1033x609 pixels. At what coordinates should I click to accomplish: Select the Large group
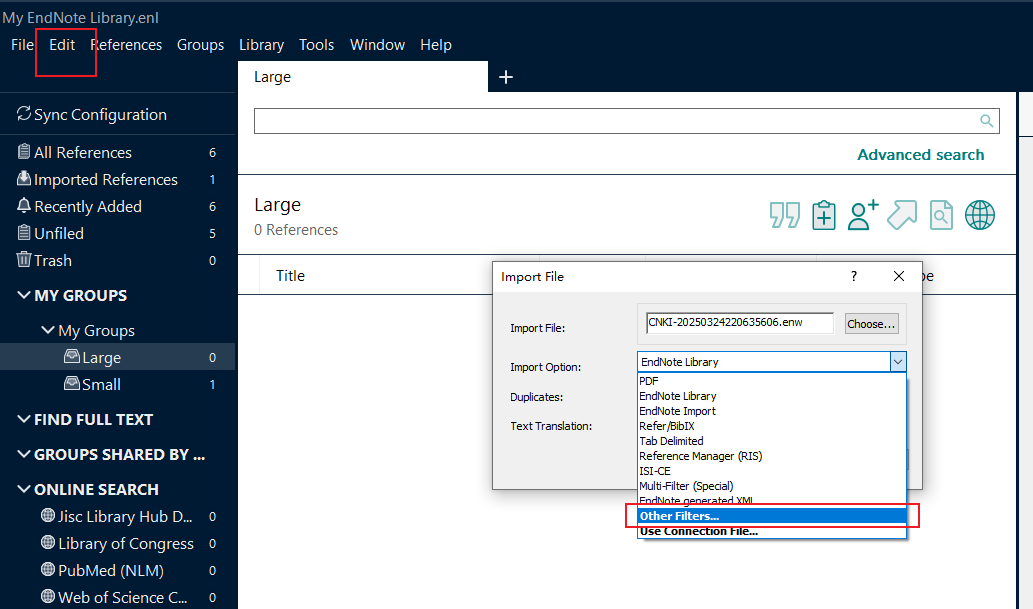coord(117,357)
